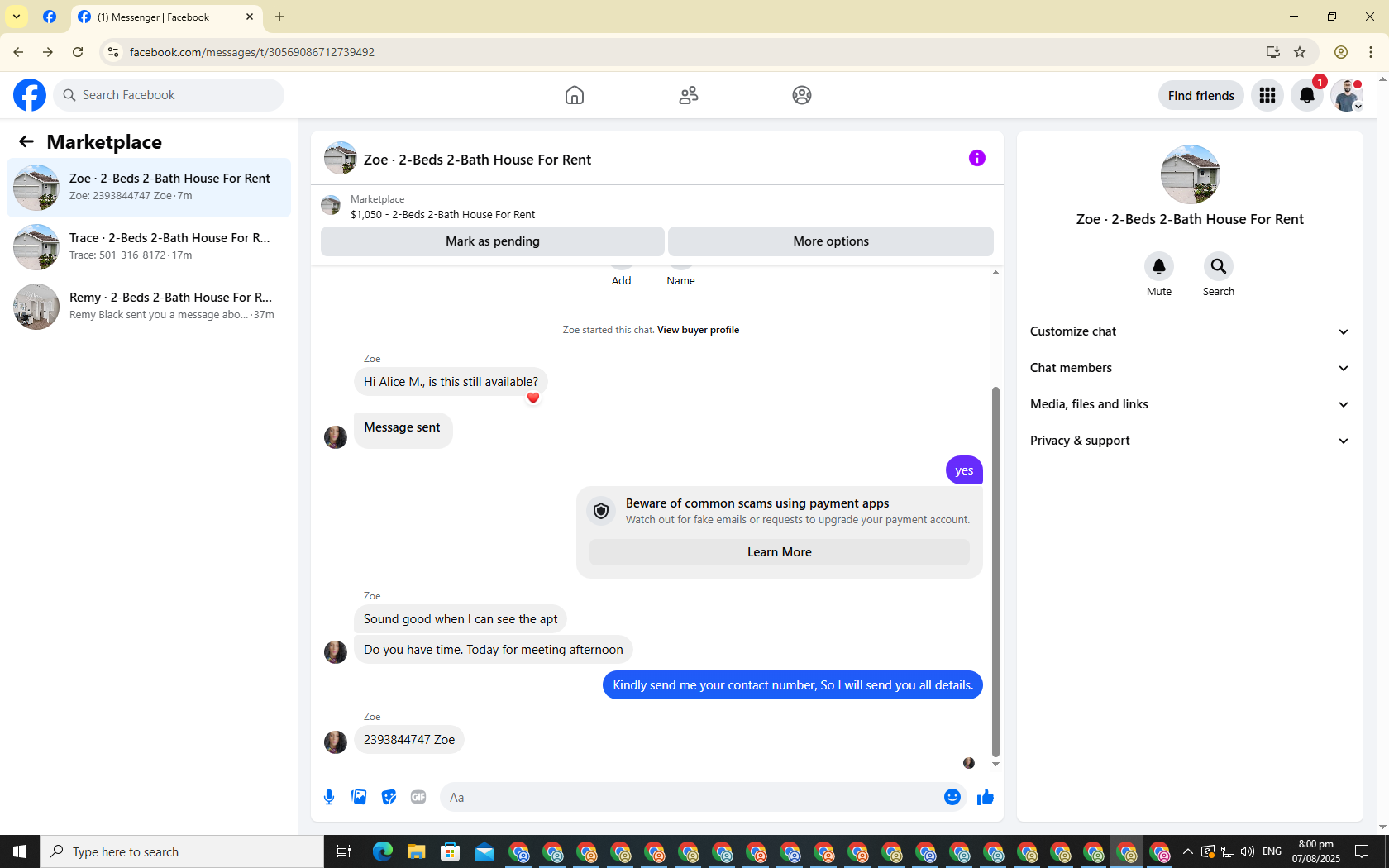Open the tab search dropdown
1389x868 pixels.
point(17,17)
